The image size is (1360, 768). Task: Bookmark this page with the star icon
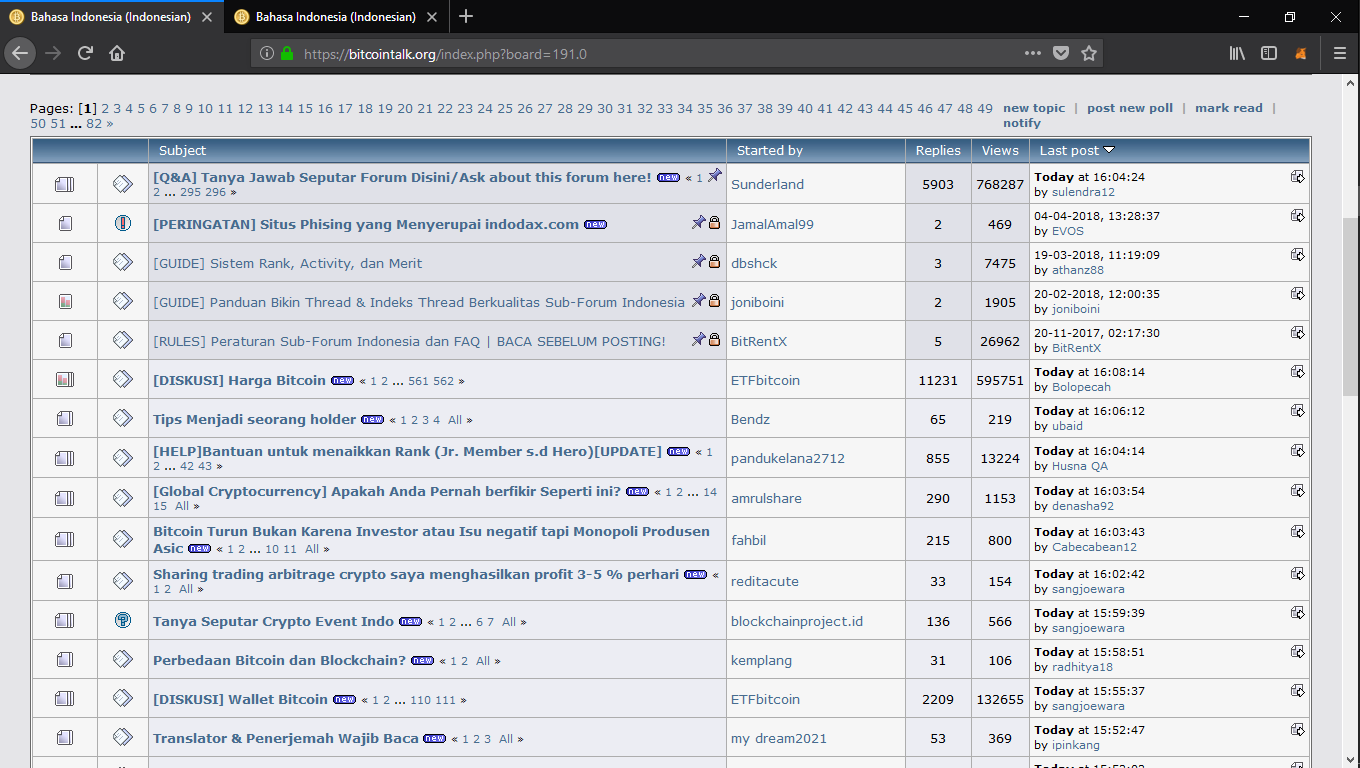[1089, 53]
